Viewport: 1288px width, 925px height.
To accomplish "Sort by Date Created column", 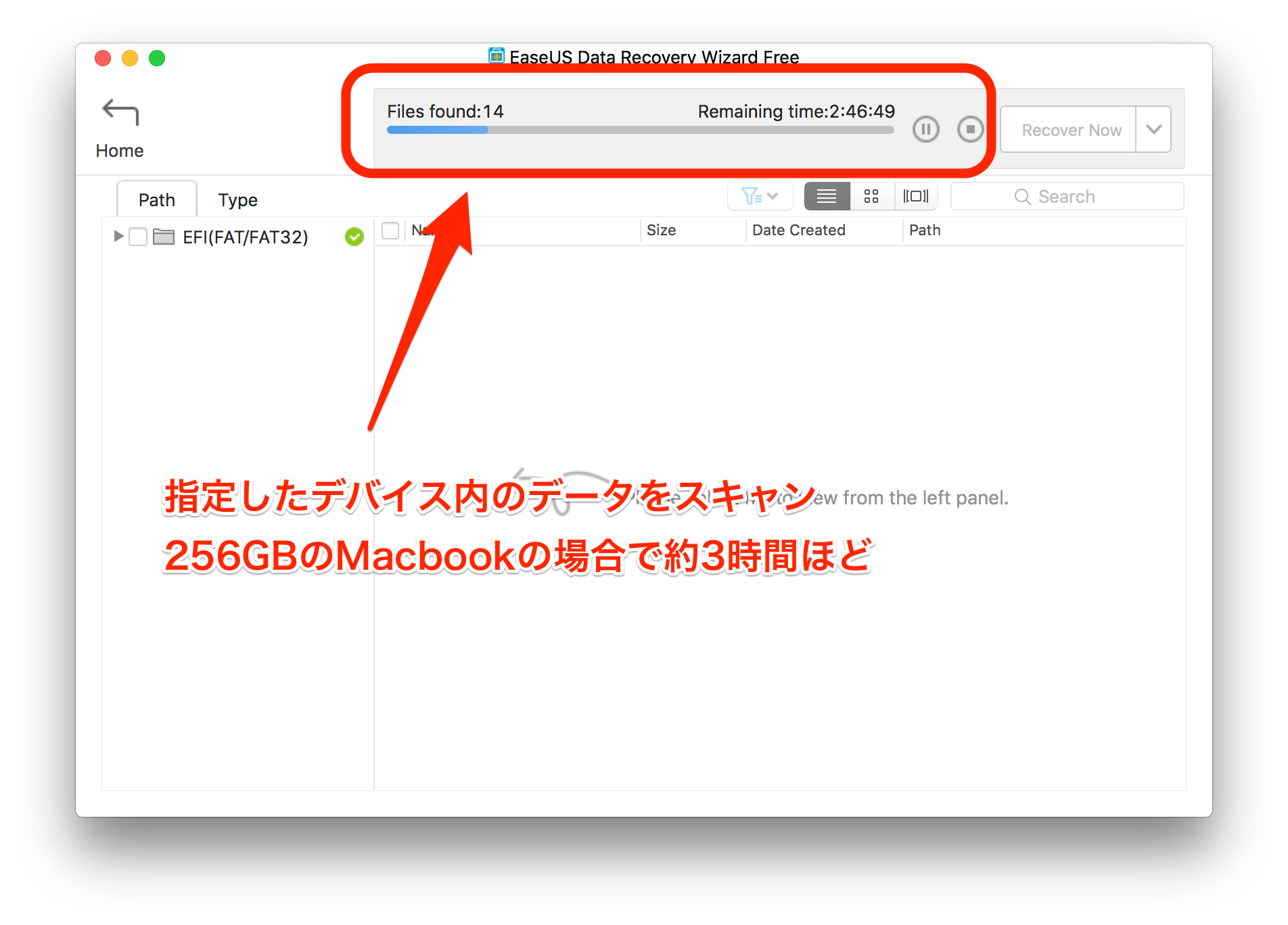I will click(x=798, y=231).
